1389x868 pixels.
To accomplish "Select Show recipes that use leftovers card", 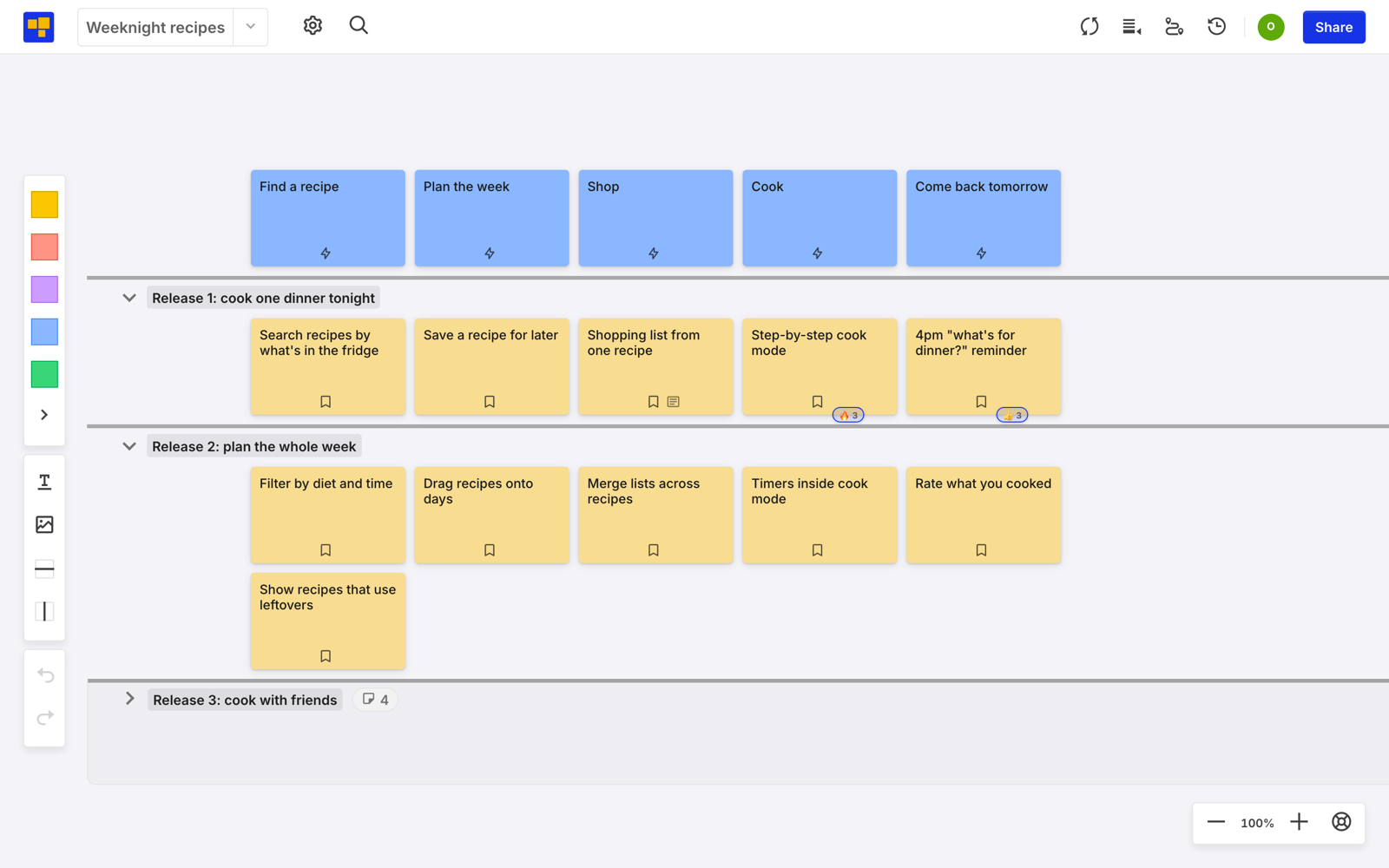I will pyautogui.click(x=328, y=621).
